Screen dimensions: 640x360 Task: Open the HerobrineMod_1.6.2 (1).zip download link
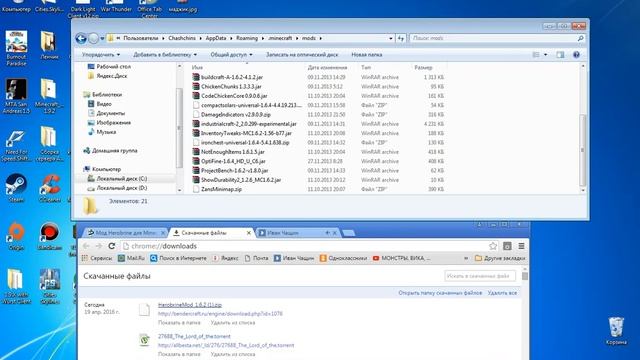click(190, 305)
